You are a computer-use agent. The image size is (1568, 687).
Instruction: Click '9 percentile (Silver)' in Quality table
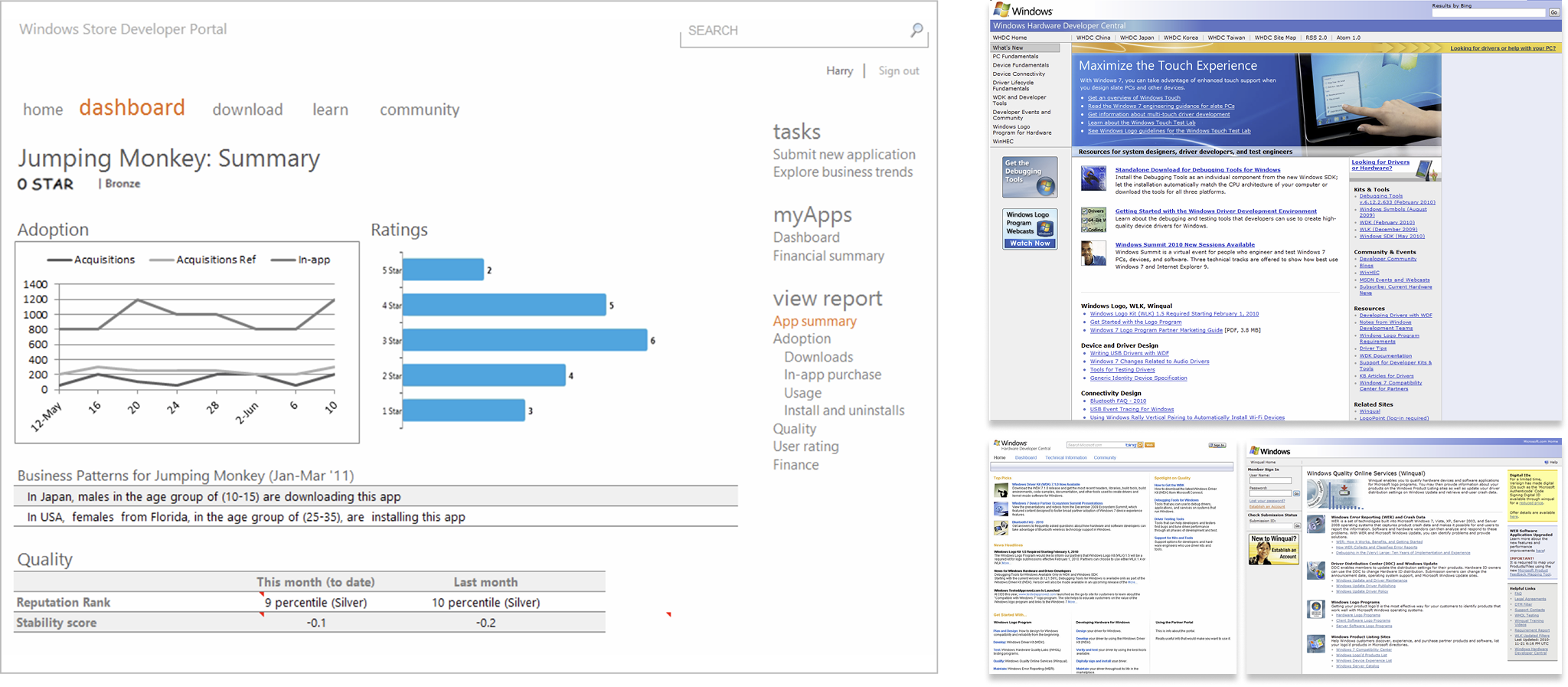pos(315,603)
